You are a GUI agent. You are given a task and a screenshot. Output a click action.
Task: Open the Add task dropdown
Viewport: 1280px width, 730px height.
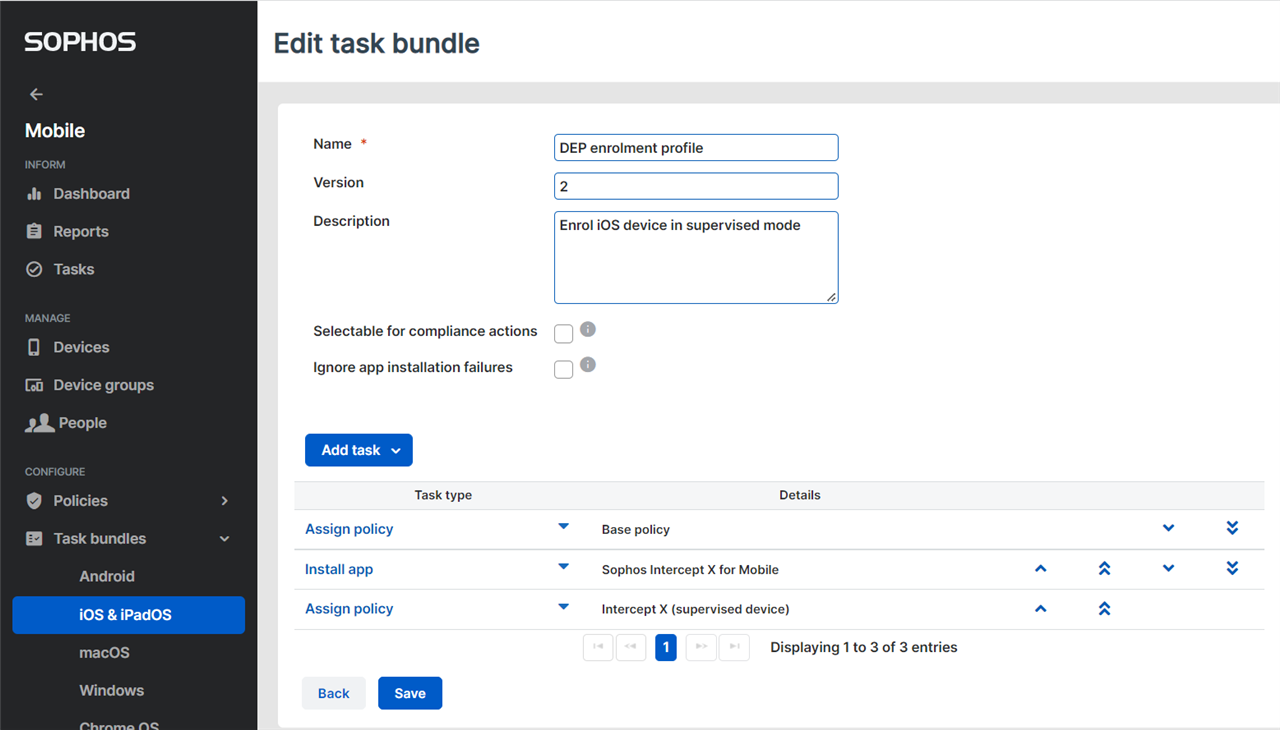359,450
